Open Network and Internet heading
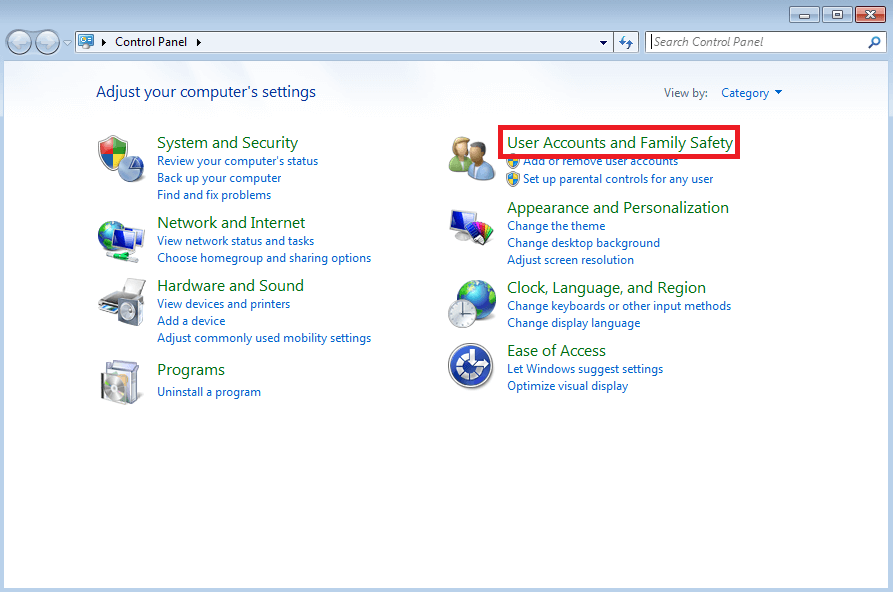The image size is (893, 592). (231, 222)
